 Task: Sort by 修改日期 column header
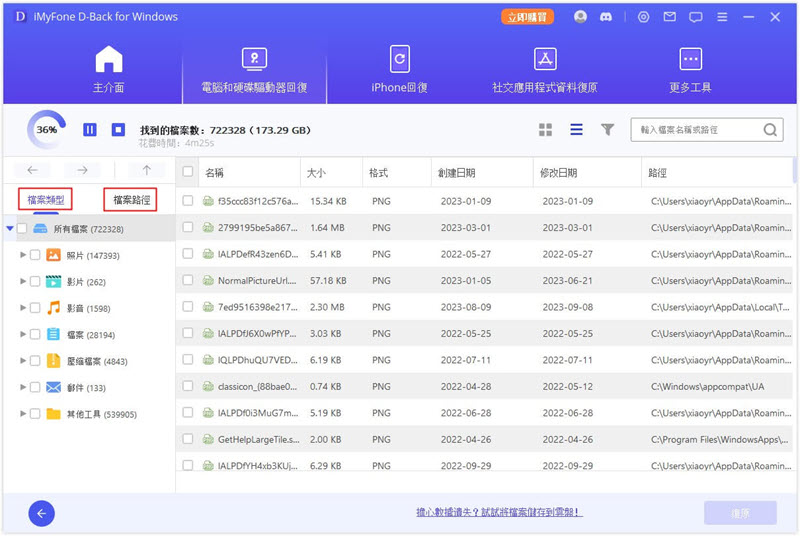point(559,173)
